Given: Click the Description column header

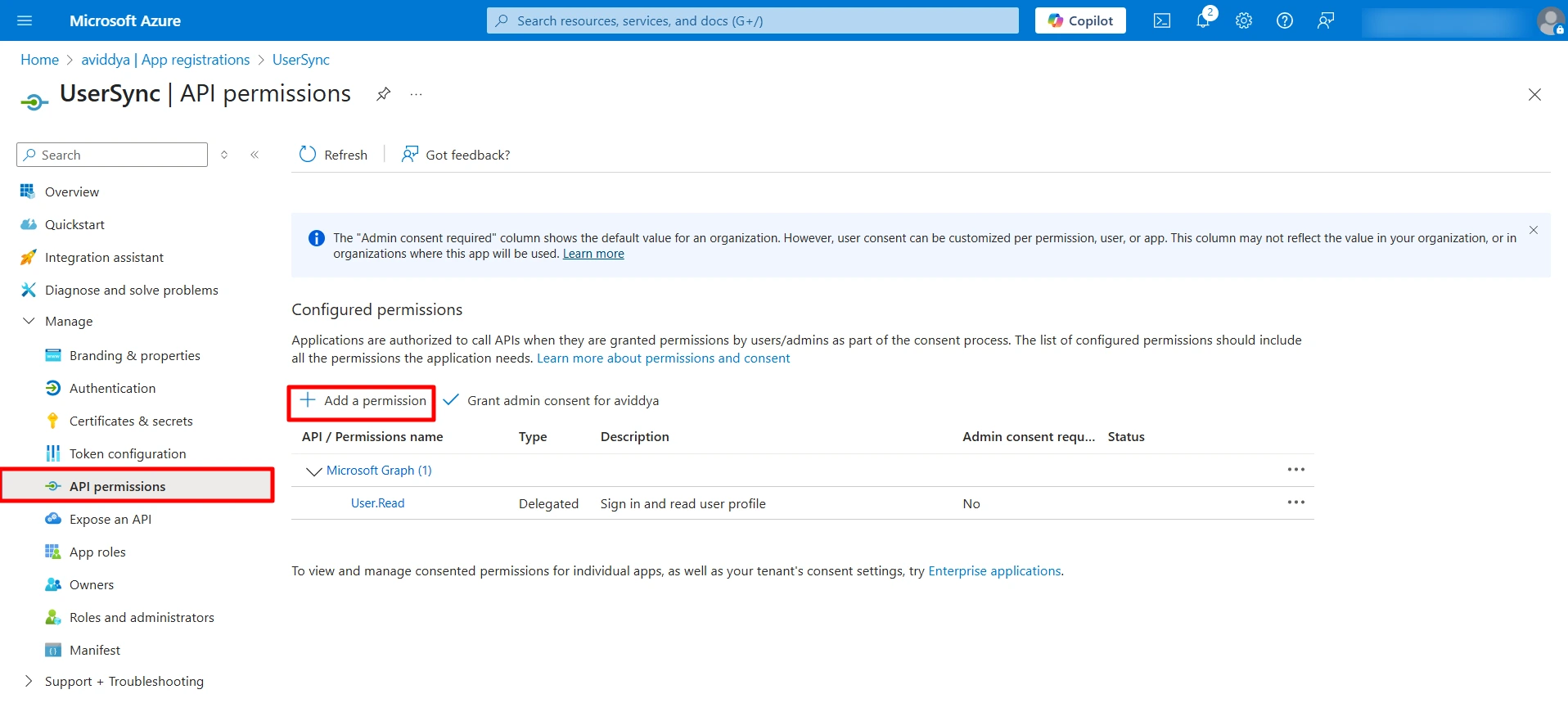Looking at the screenshot, I should [635, 436].
